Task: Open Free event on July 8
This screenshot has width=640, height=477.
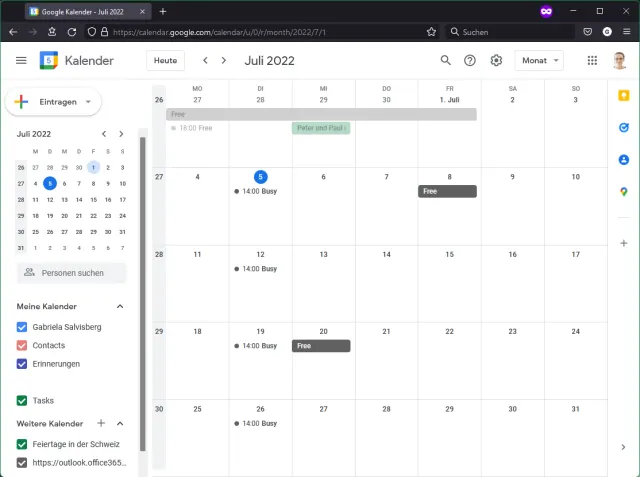Action: (447, 191)
